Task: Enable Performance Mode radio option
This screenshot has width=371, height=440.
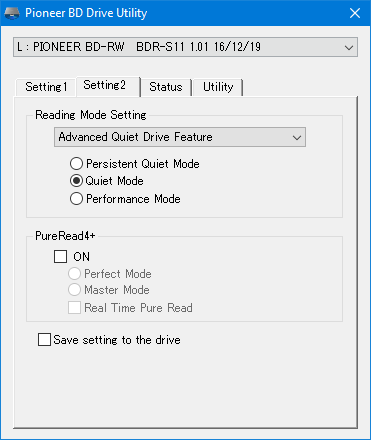Action: tap(76, 199)
